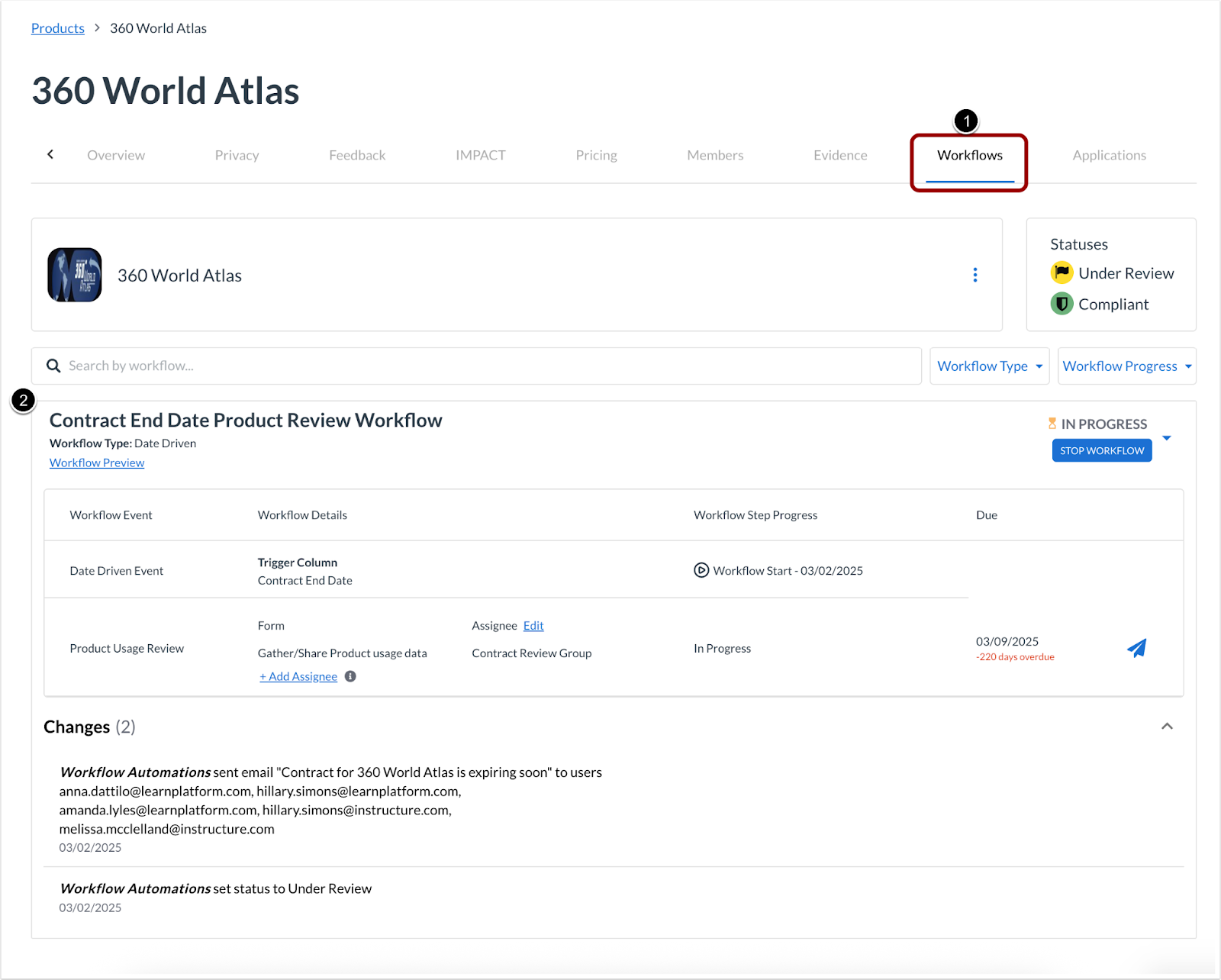Viewport: 1221px width, 980px height.
Task: Expand the dropdown arrow beside Stop Workflow
Action: pyautogui.click(x=1167, y=437)
